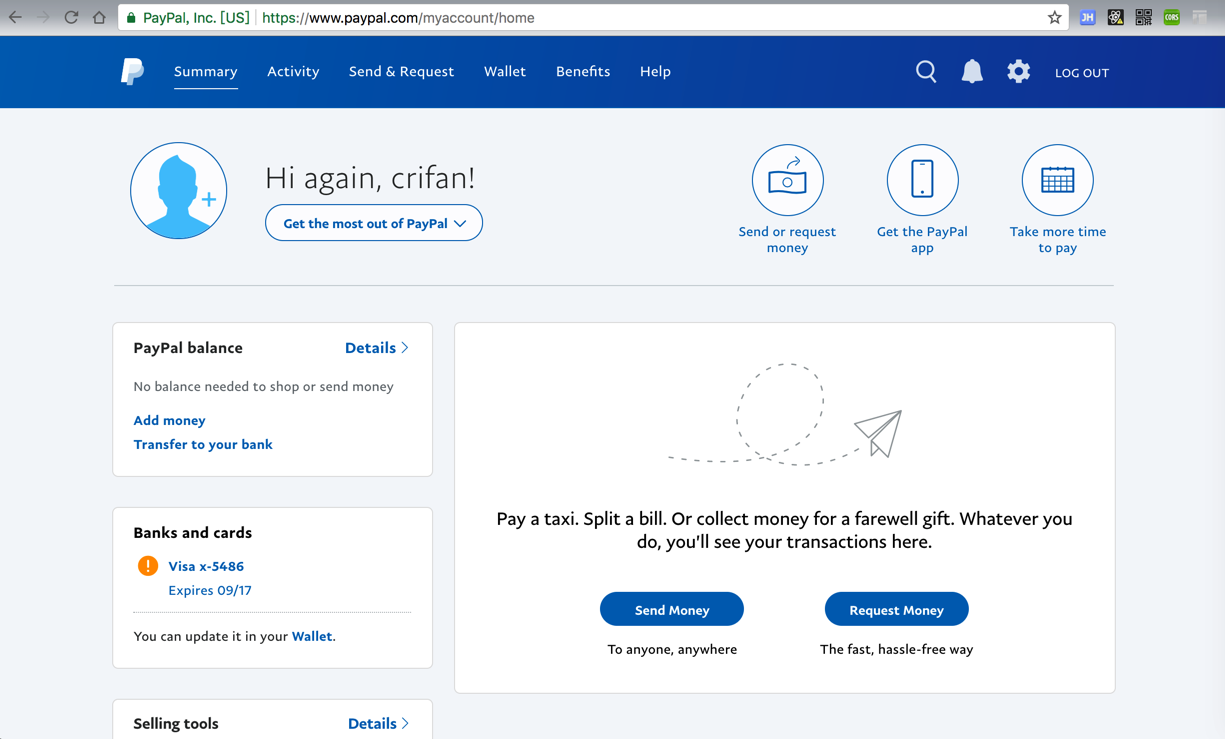Image resolution: width=1225 pixels, height=739 pixels.
Task: Click the PayPal logo icon
Action: click(x=132, y=72)
